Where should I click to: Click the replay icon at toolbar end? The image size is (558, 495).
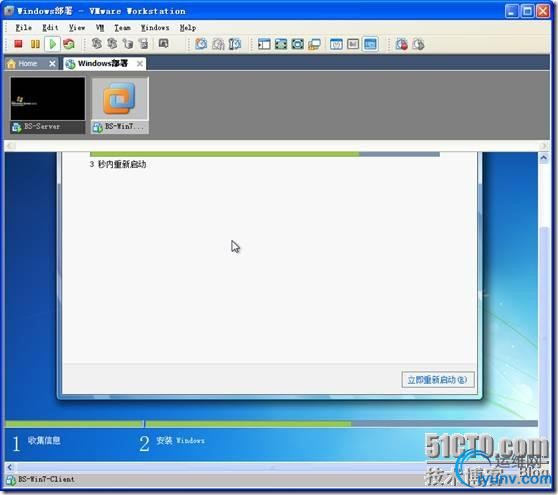pyautogui.click(x=418, y=44)
